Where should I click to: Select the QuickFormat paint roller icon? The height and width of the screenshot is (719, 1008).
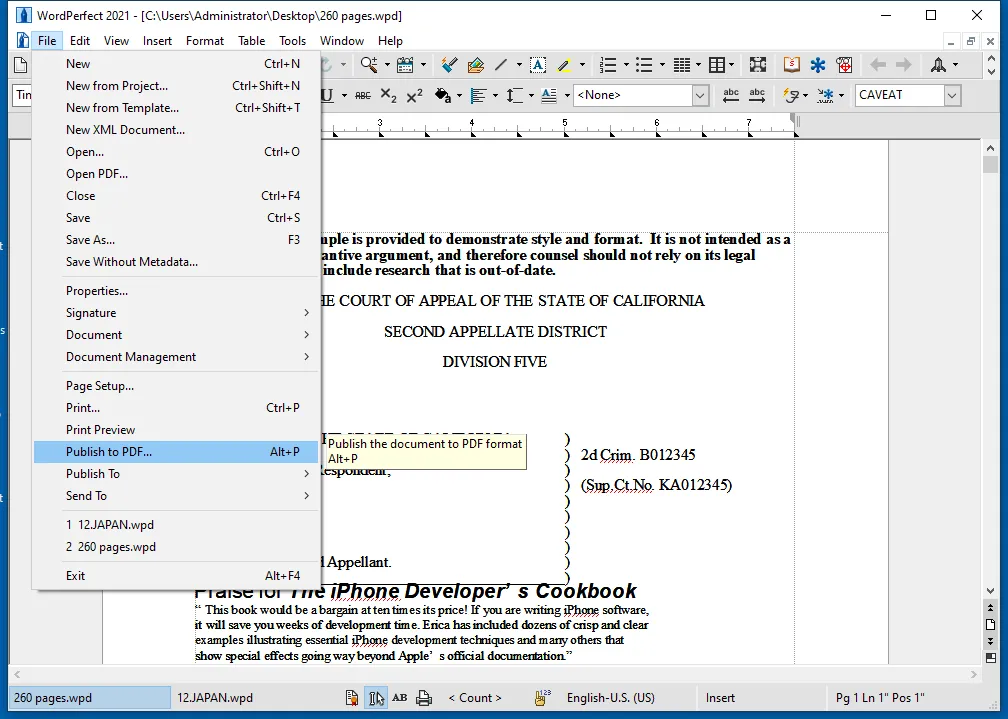(x=449, y=64)
